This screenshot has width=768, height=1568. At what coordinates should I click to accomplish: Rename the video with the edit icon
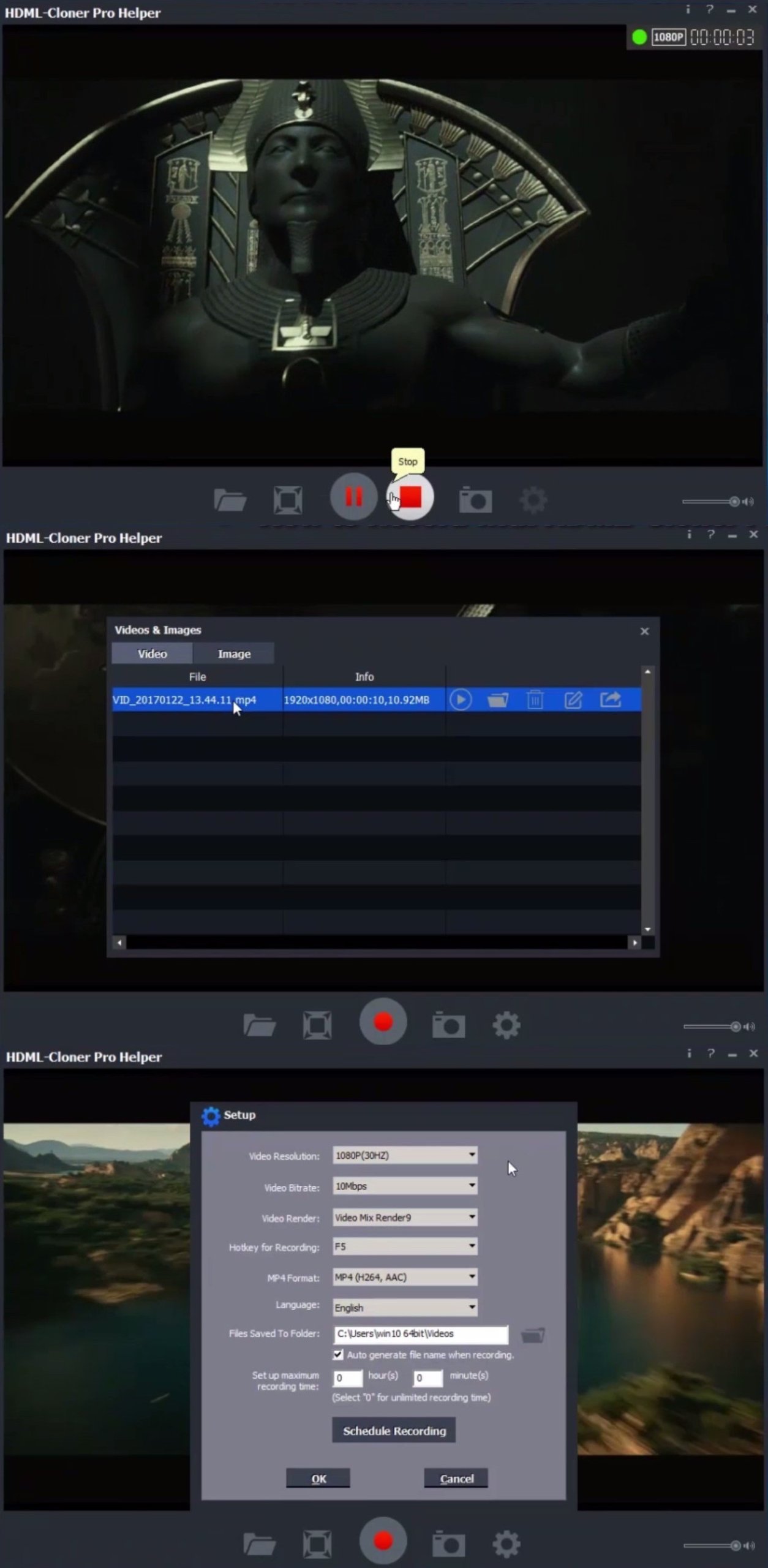point(573,699)
